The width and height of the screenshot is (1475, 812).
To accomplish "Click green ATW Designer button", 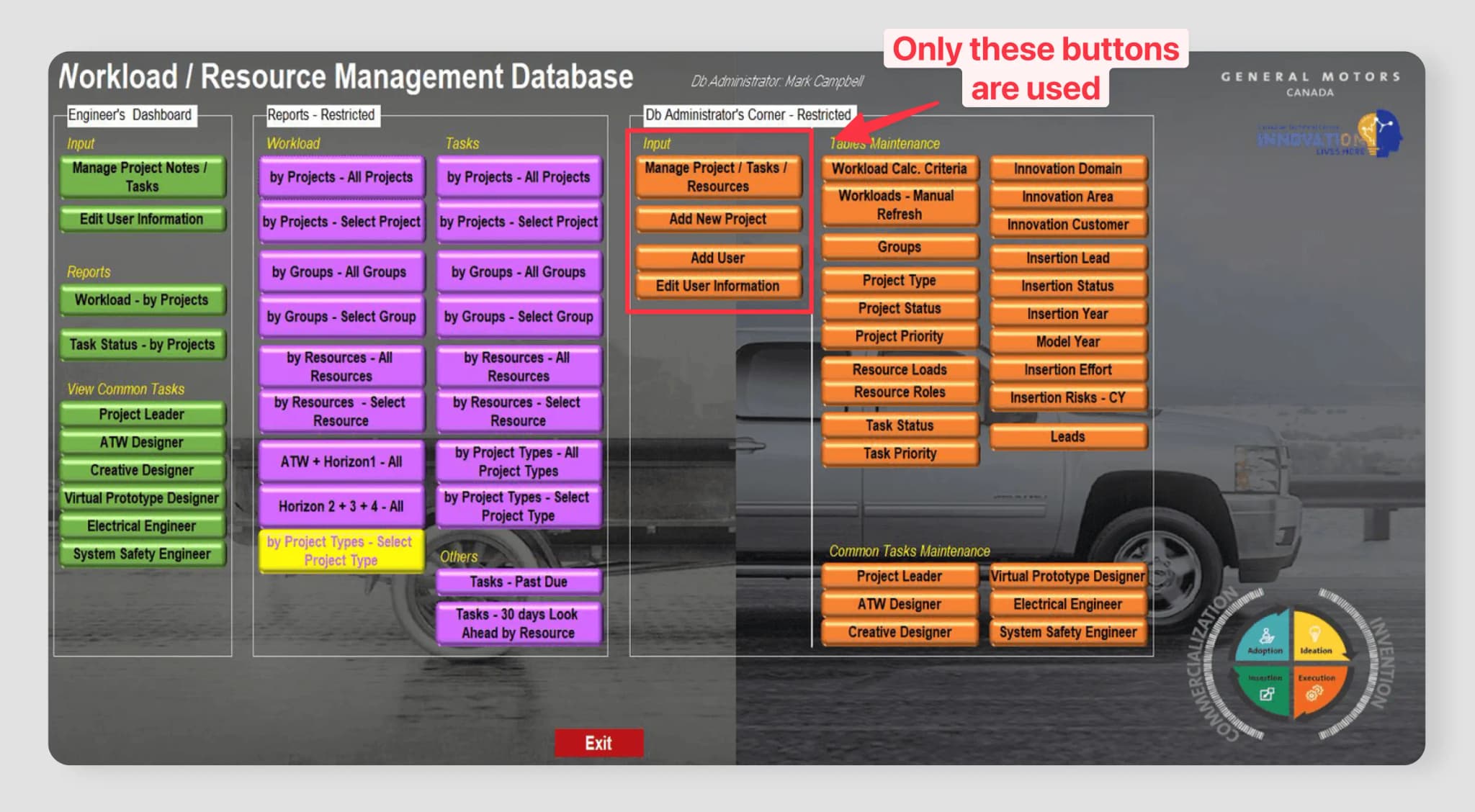I will [142, 442].
